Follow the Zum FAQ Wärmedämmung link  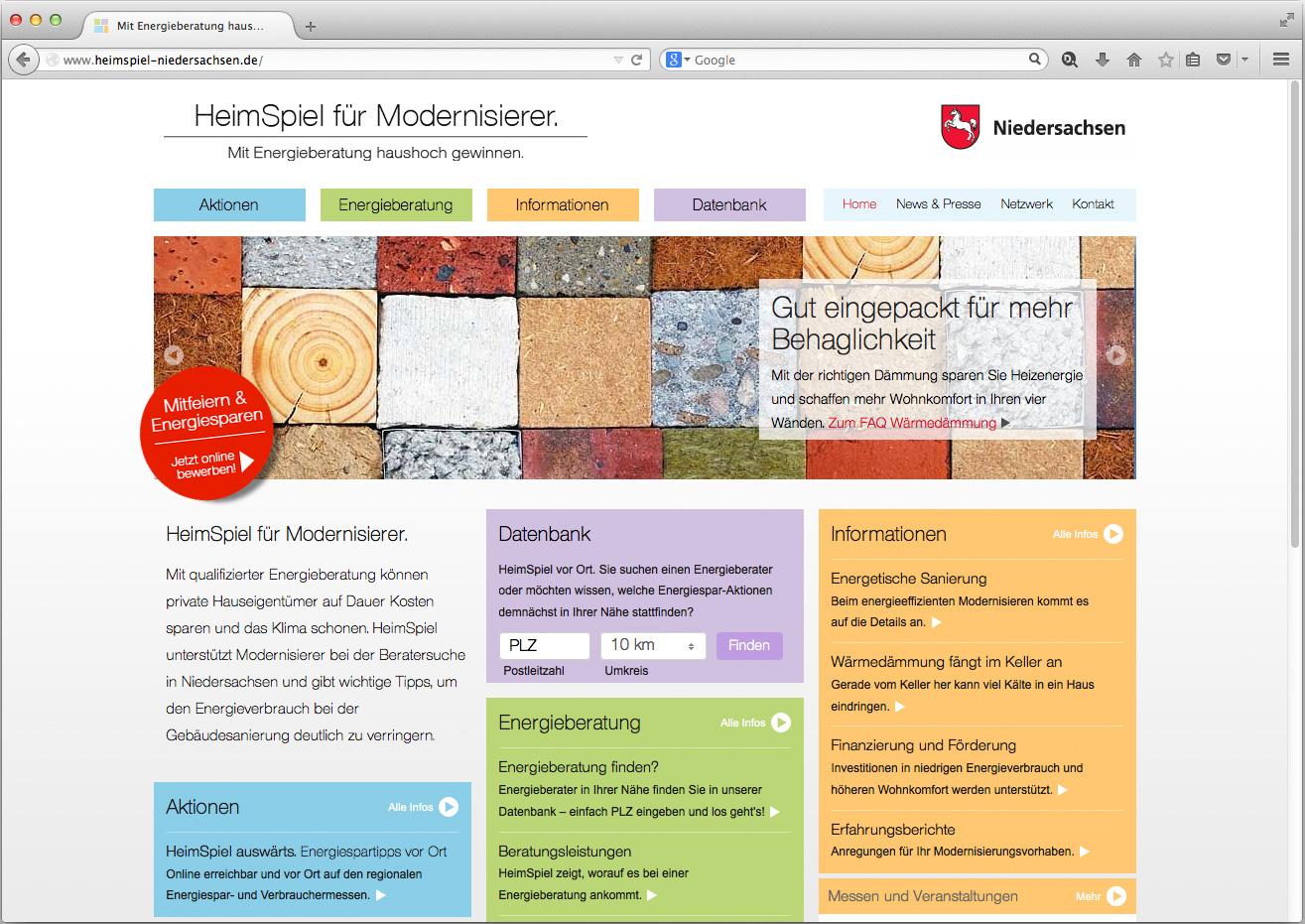coord(912,423)
